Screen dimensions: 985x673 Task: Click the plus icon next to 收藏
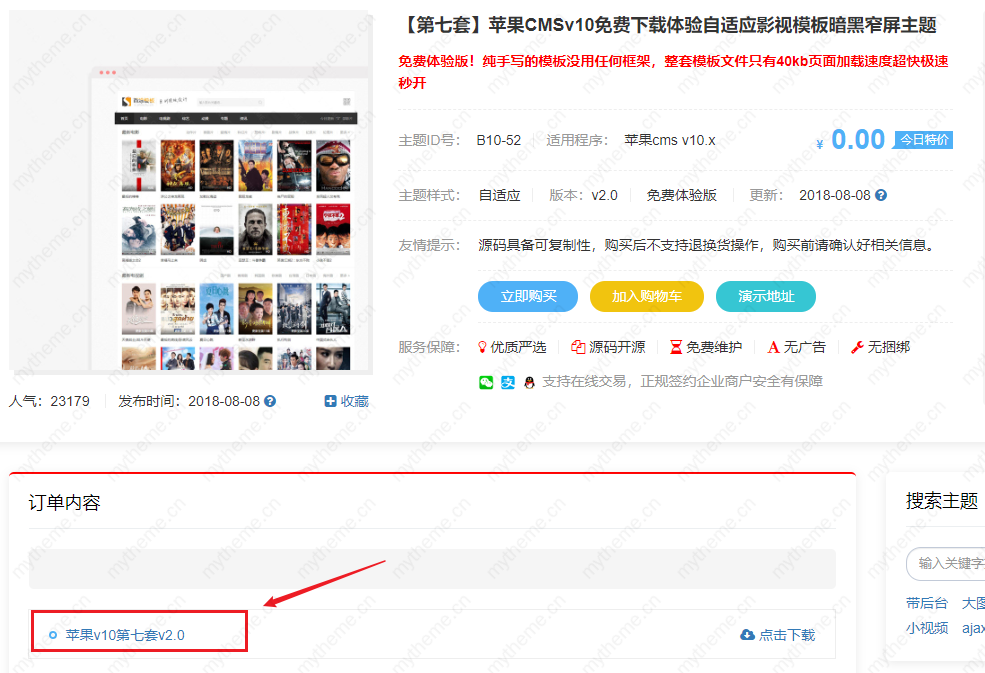click(330, 401)
